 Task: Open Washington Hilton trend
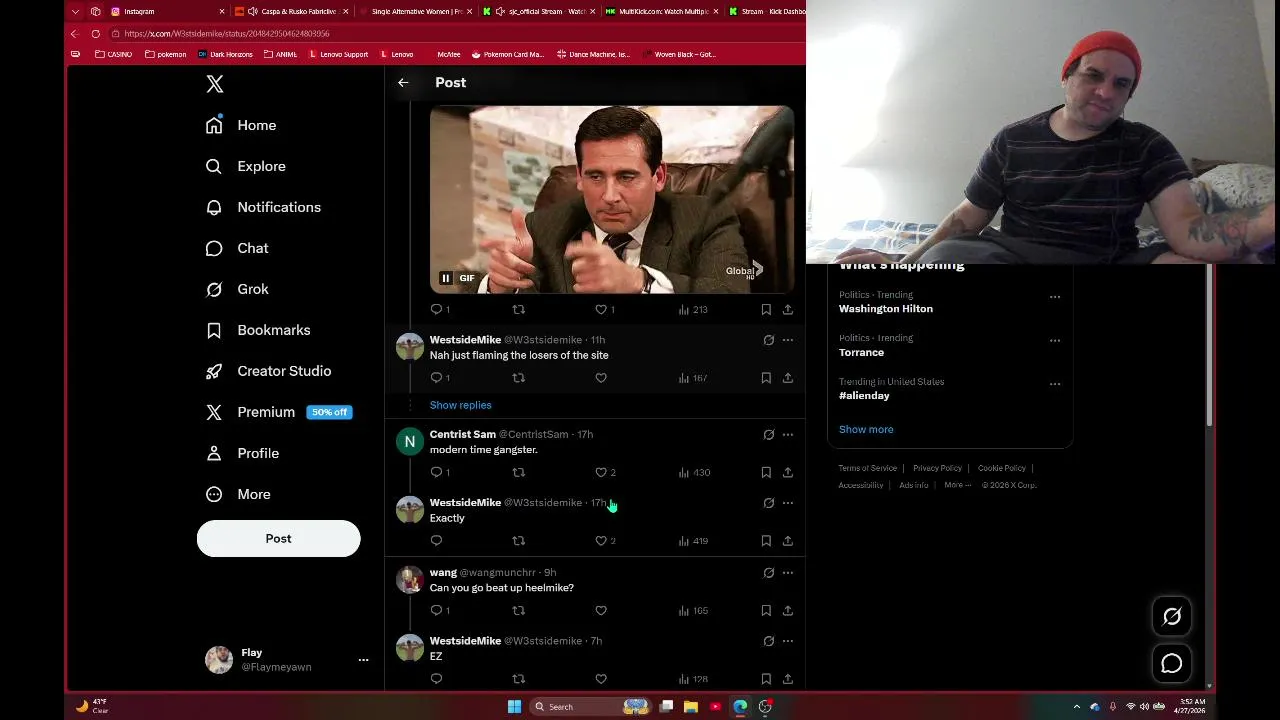[885, 308]
